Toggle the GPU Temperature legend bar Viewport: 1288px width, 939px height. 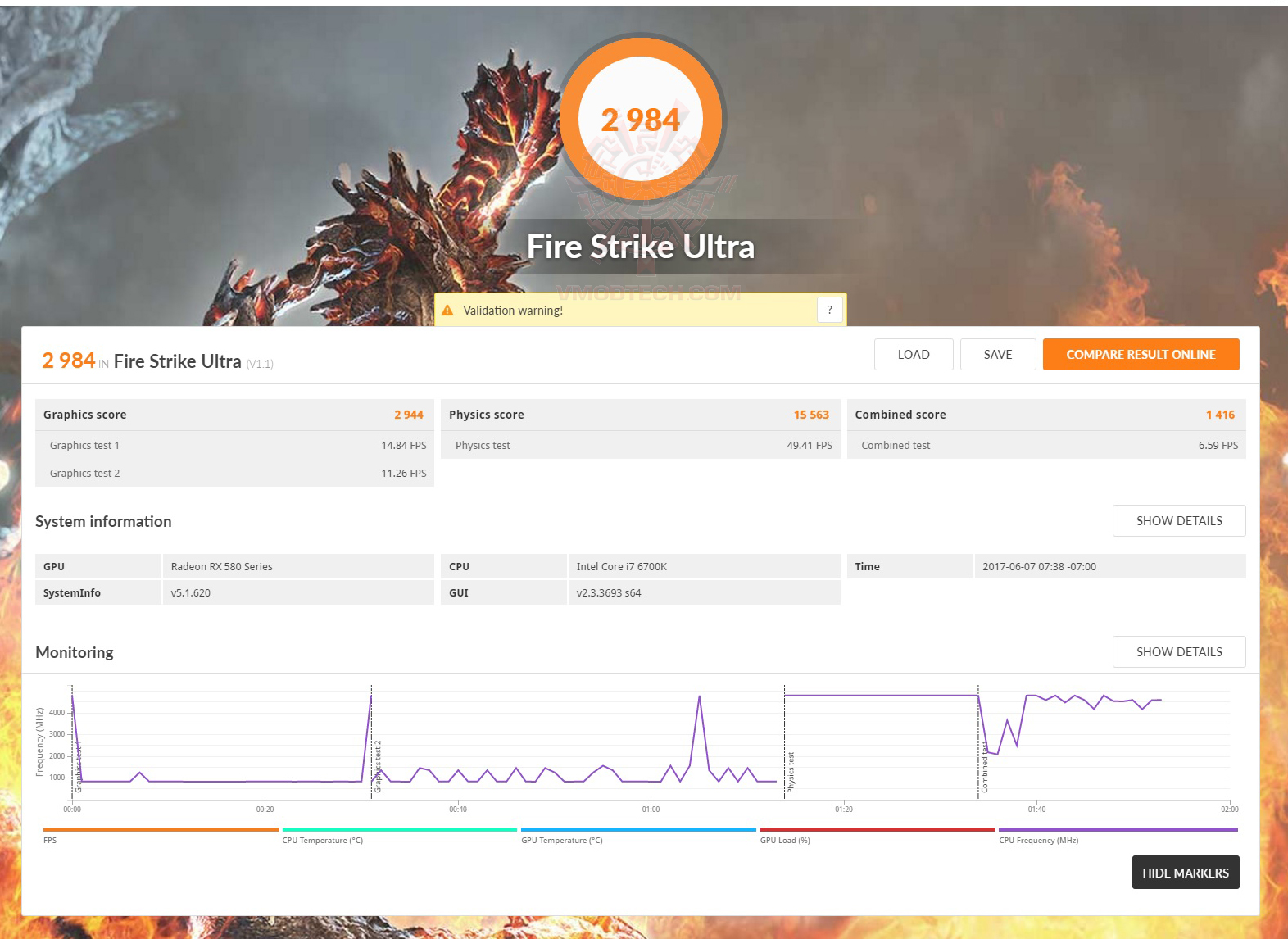(x=638, y=830)
